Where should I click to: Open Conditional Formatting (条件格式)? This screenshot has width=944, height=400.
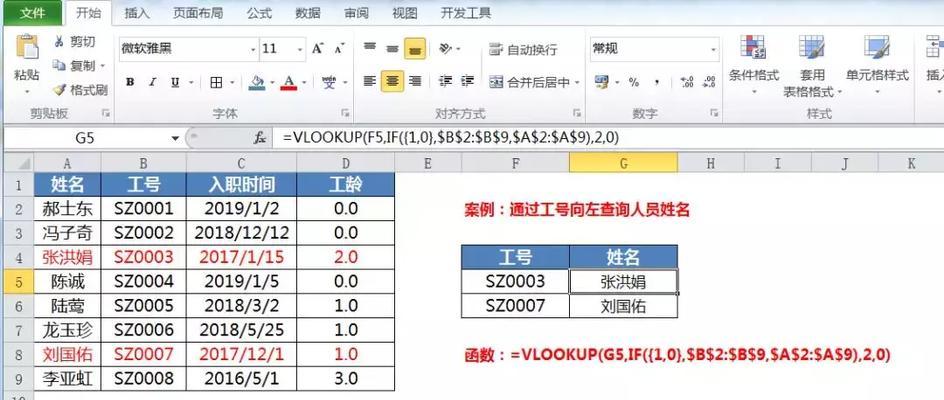click(x=753, y=64)
